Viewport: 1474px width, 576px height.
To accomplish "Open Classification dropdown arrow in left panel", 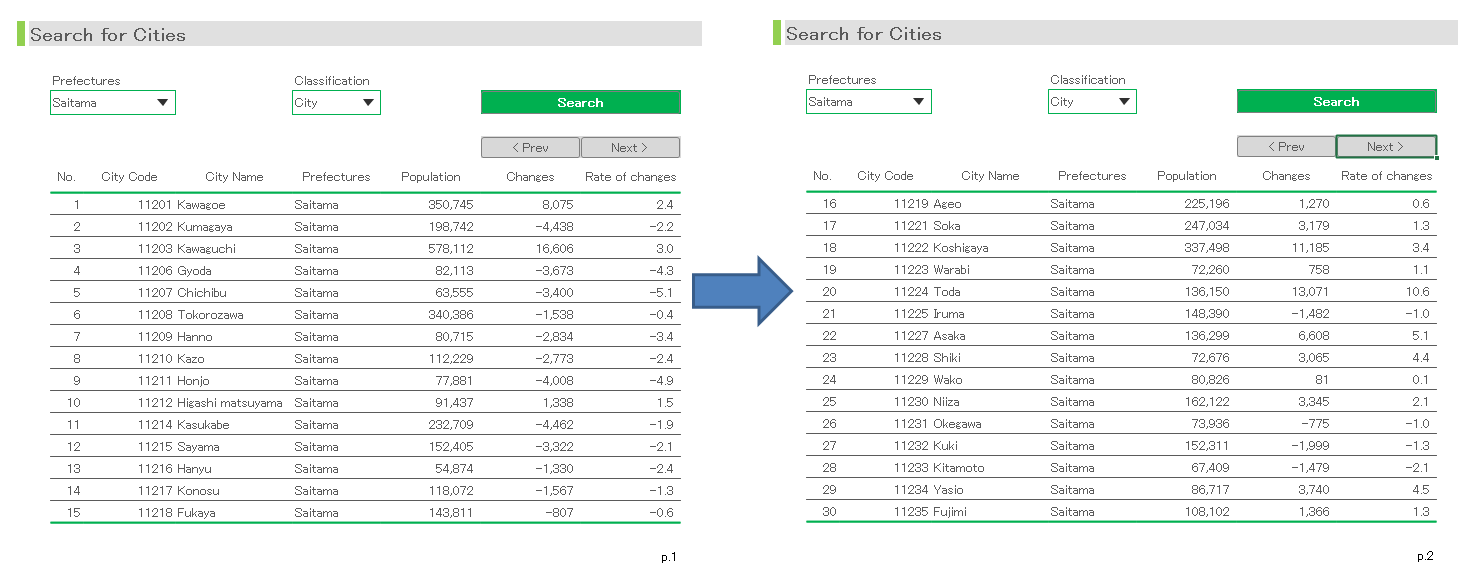I will point(368,103).
